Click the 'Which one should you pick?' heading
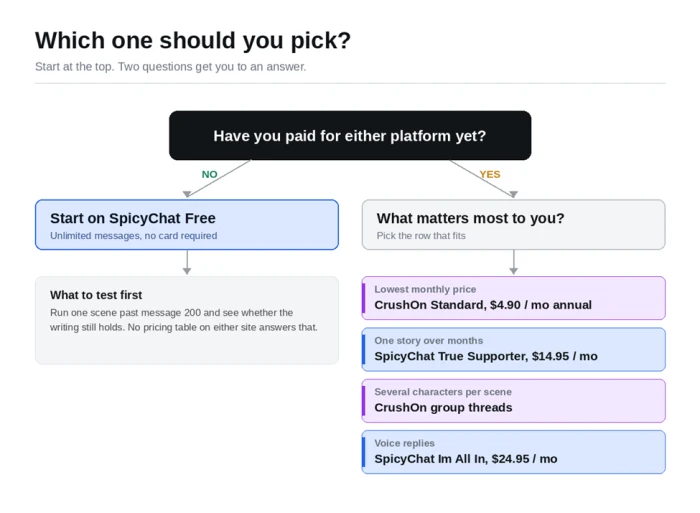Image resolution: width=700 pixels, height=513 pixels. coord(193,40)
